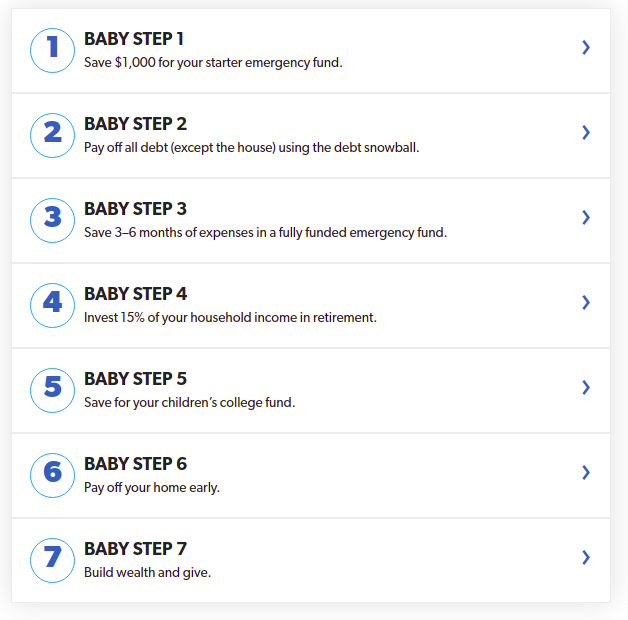Open the chevron for Baby Step 5
Screen dimensions: 628x620
pos(586,387)
